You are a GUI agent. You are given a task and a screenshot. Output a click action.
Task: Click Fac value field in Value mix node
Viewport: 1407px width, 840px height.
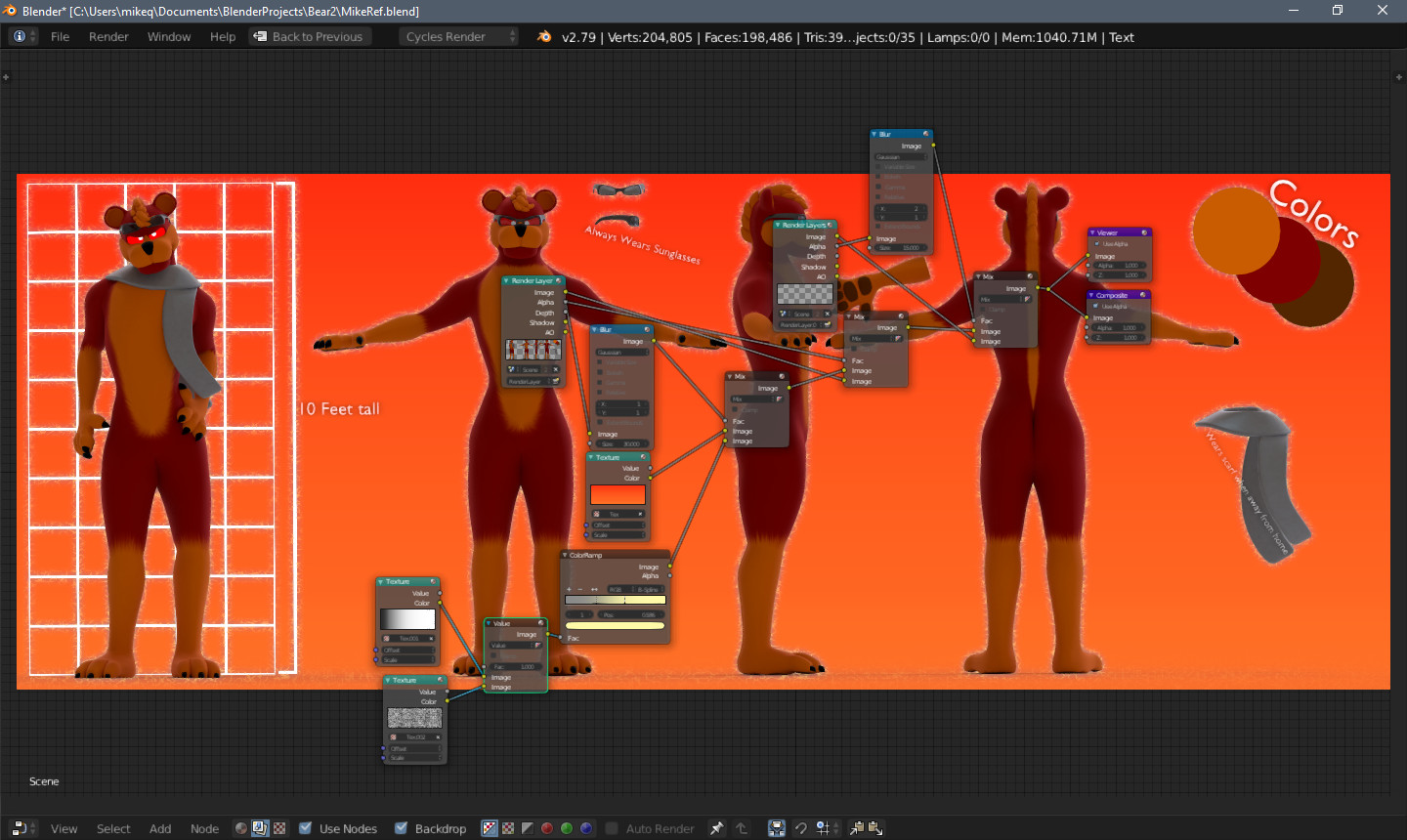[515, 666]
